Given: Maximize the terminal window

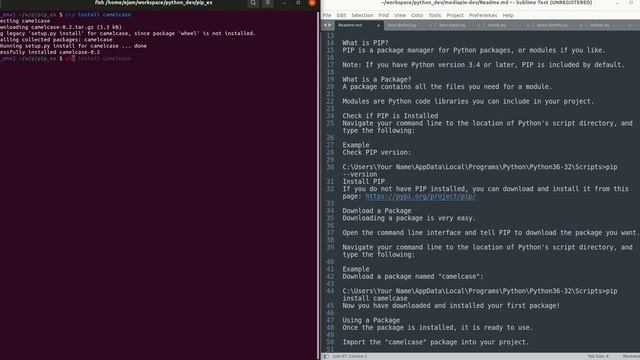Looking at the screenshot, I should click(298, 3).
